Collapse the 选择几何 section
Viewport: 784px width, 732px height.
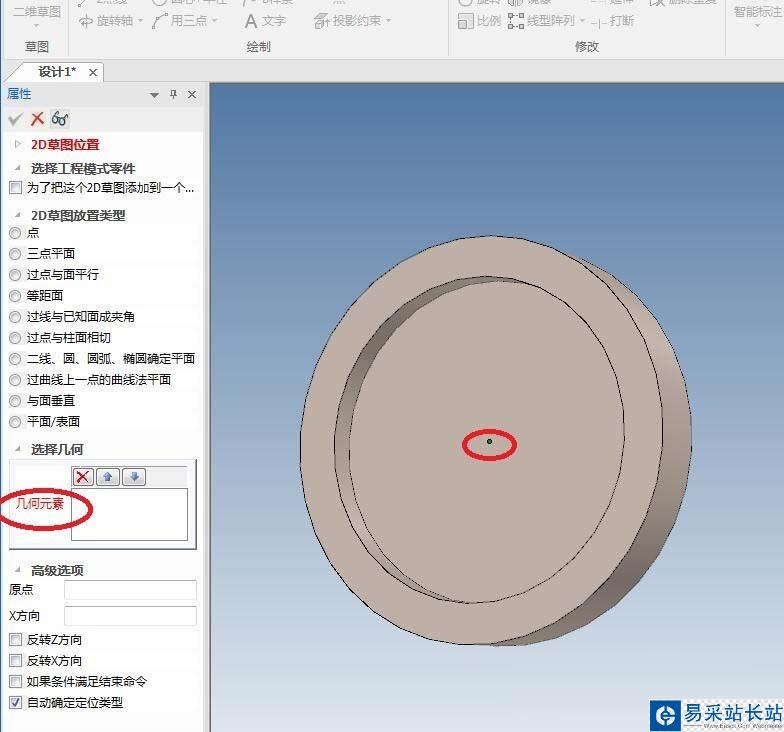18,449
